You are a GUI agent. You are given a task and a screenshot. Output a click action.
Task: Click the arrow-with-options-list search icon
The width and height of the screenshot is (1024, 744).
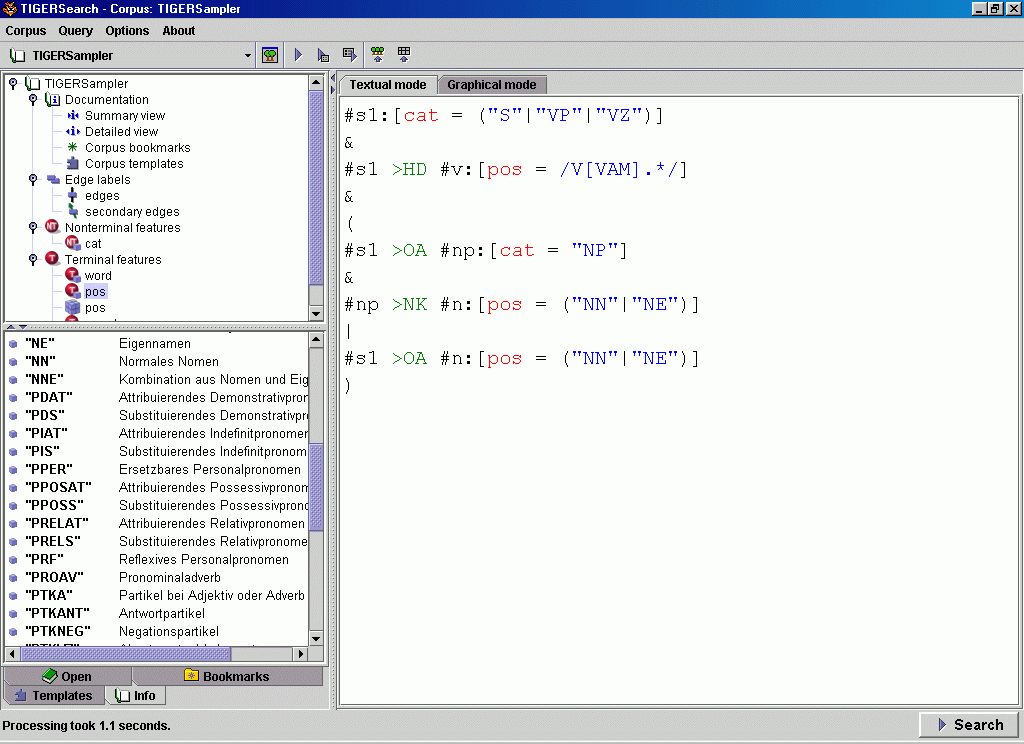click(323, 55)
